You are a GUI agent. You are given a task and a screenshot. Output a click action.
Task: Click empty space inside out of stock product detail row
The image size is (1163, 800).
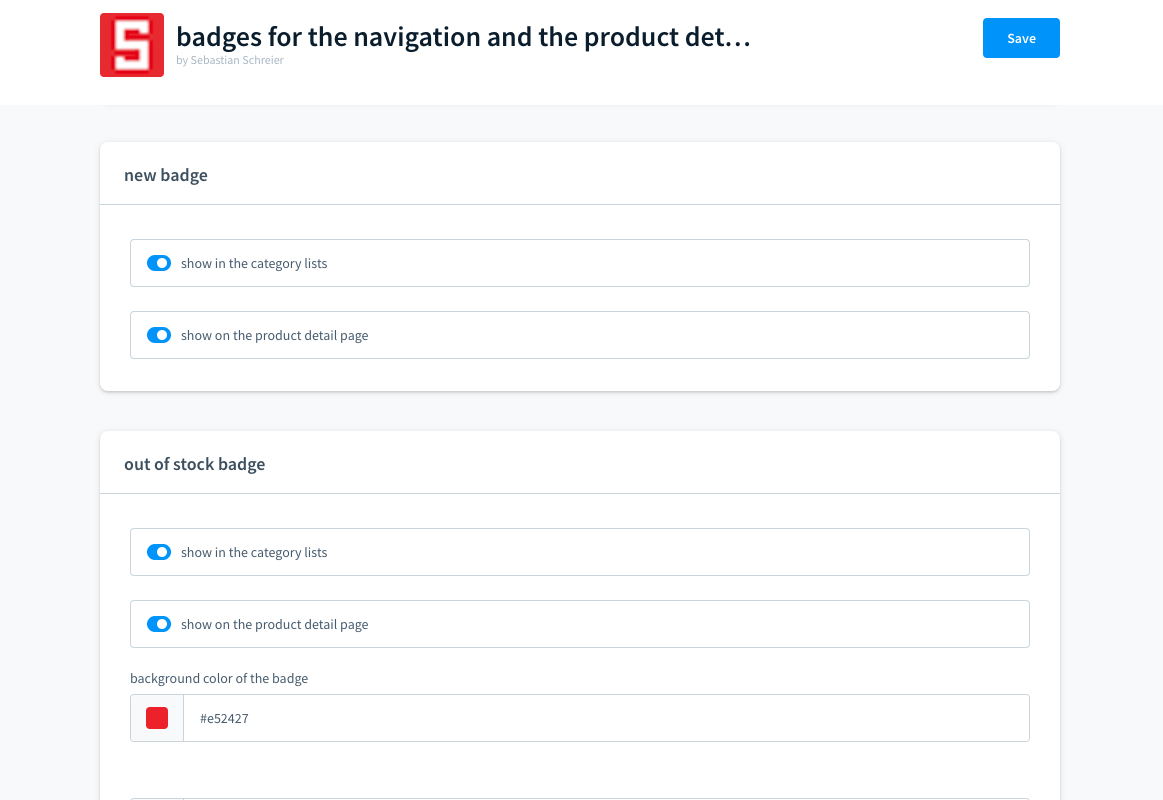coord(700,624)
